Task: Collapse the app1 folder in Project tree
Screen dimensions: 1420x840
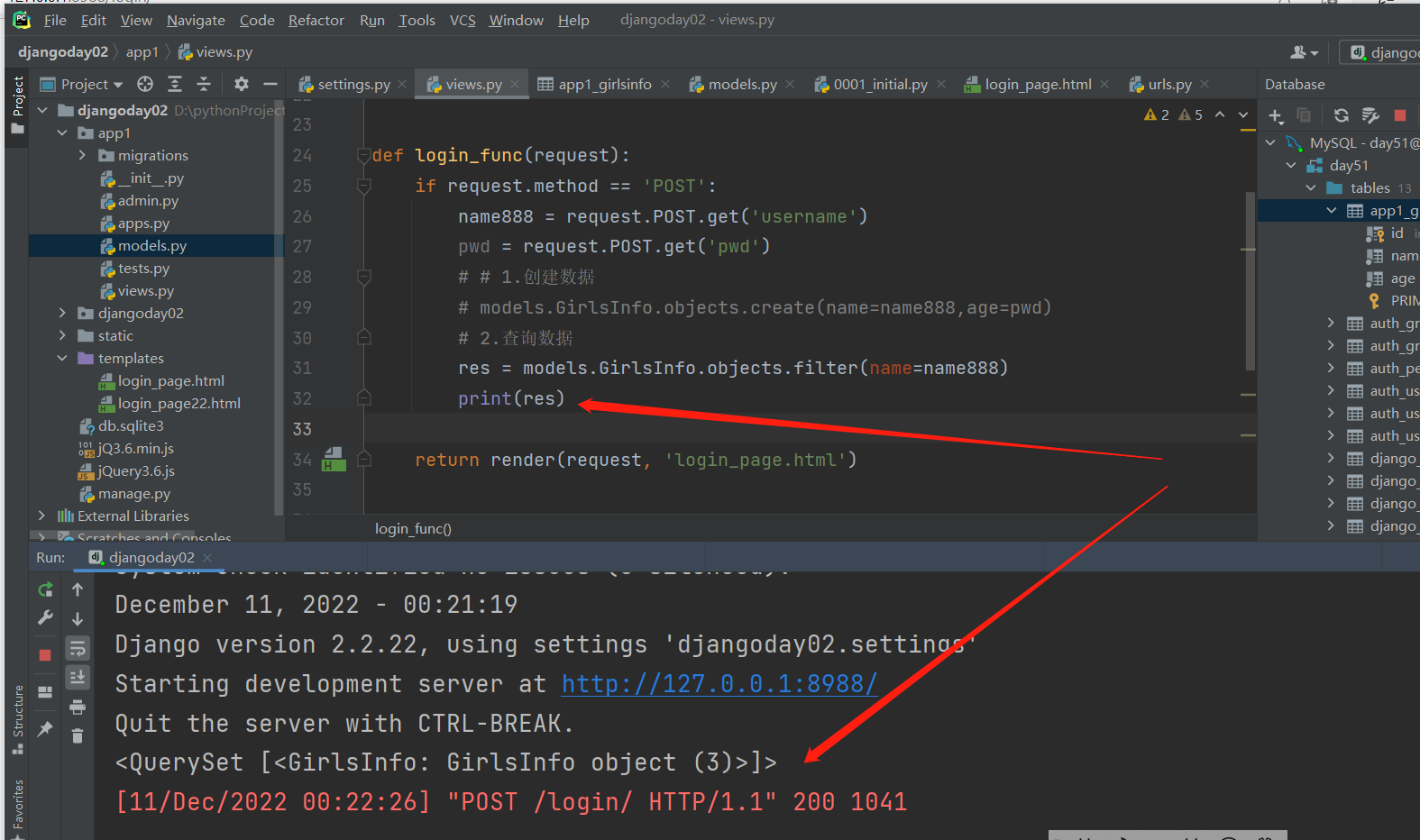Action: [x=62, y=133]
